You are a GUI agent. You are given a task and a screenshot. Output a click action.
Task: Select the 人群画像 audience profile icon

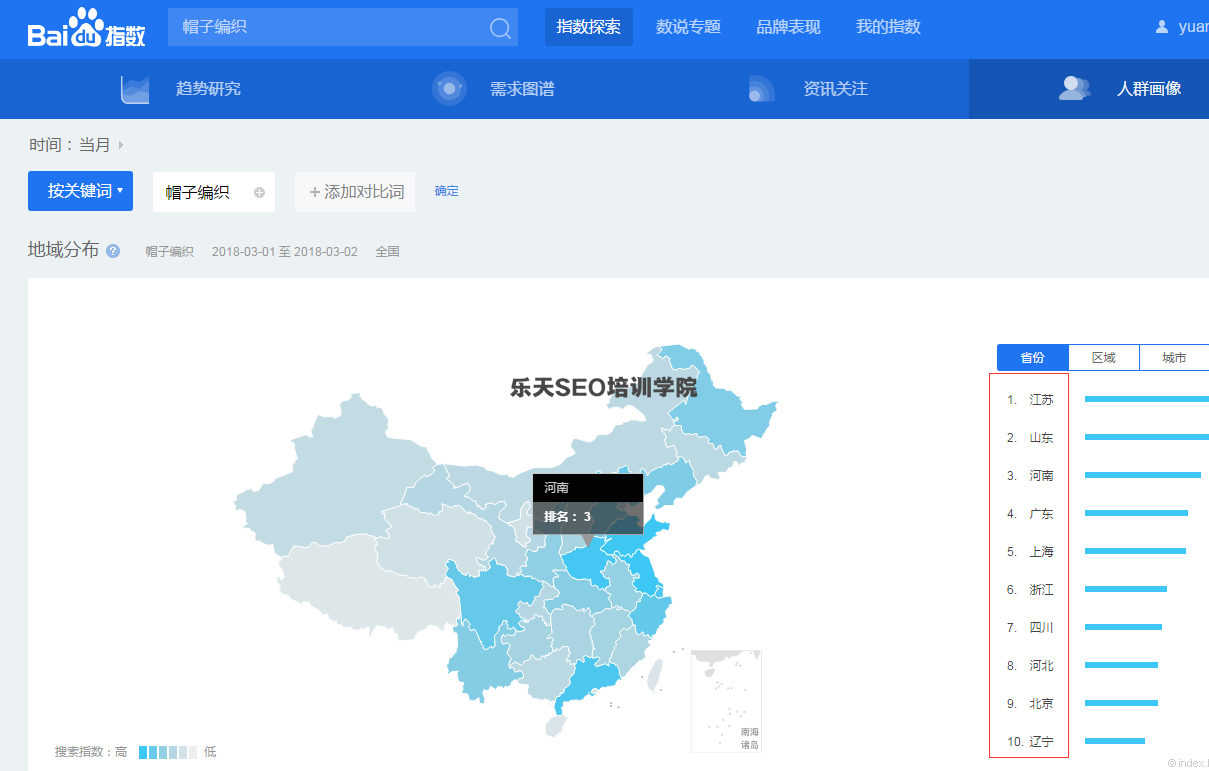(1074, 88)
